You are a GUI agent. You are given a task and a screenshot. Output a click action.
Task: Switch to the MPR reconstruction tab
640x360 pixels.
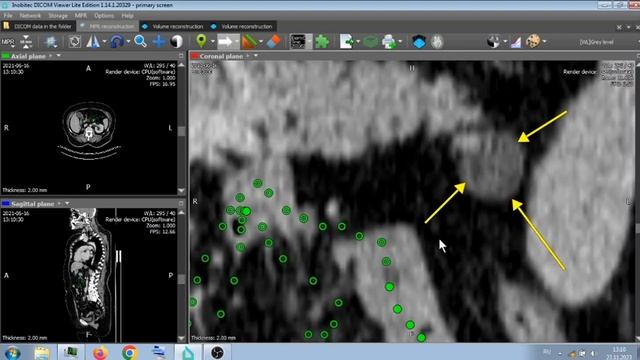click(107, 26)
